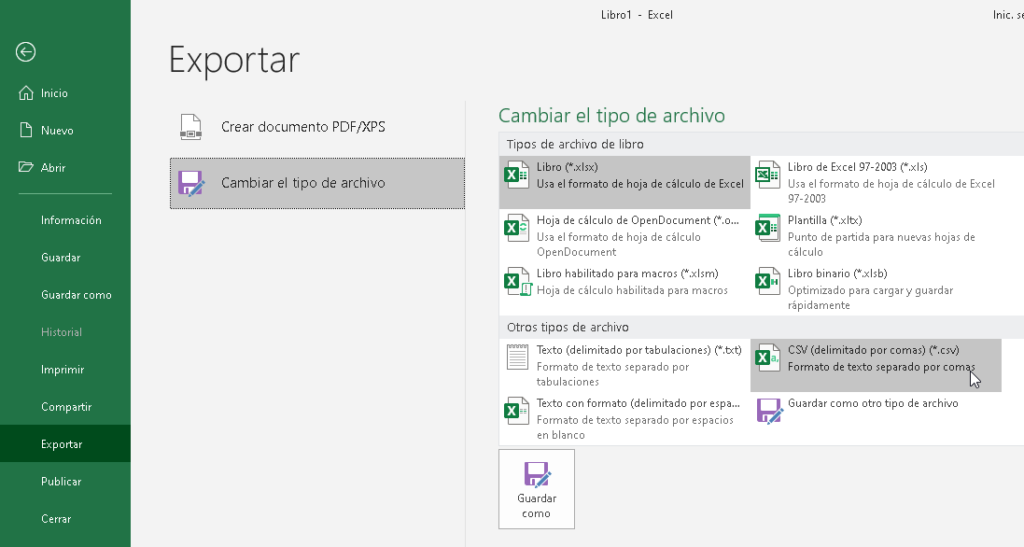The height and width of the screenshot is (547, 1024).
Task: Click the OpenDocument spreadsheet icon
Action: point(517,228)
